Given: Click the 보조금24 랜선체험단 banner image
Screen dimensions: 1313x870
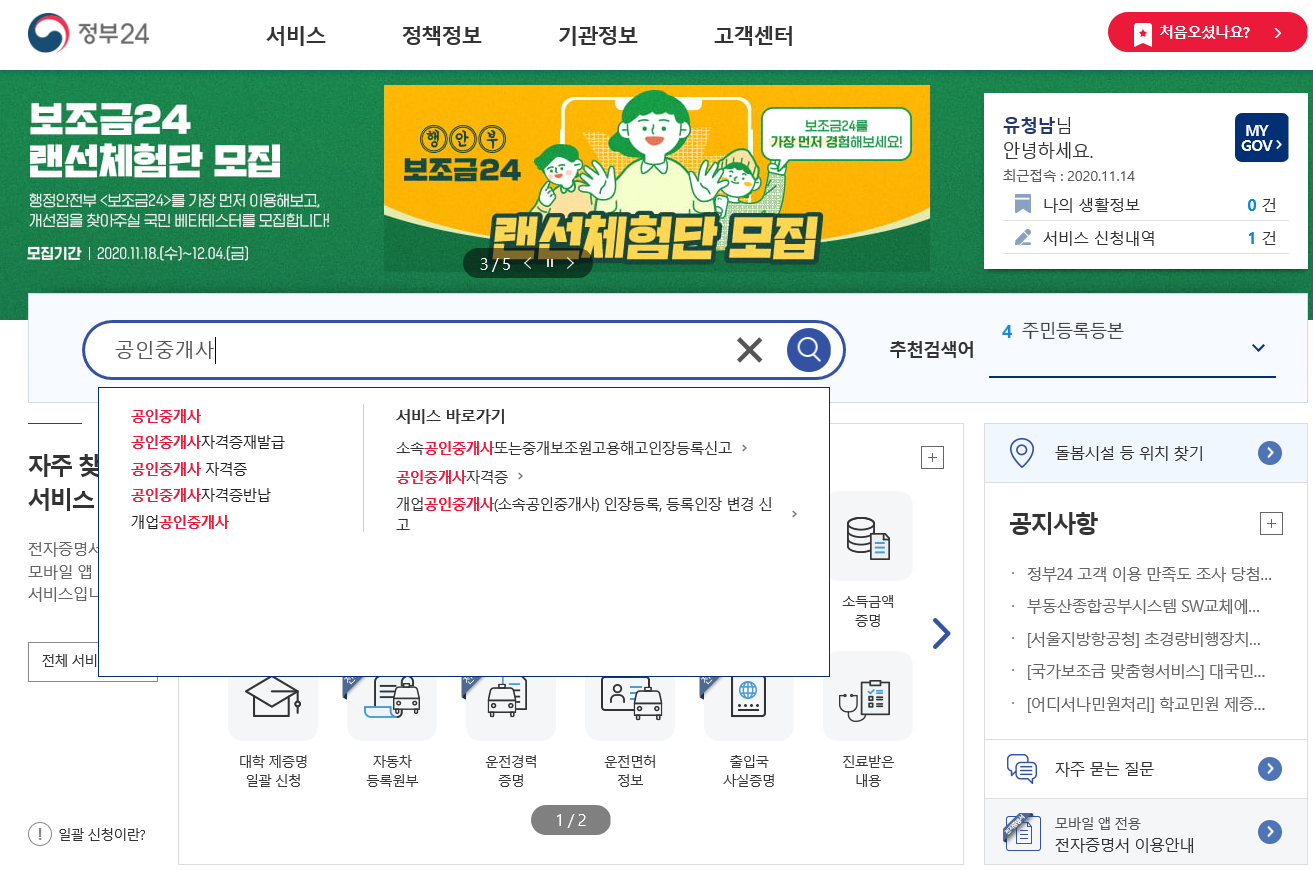Looking at the screenshot, I should click(x=656, y=178).
